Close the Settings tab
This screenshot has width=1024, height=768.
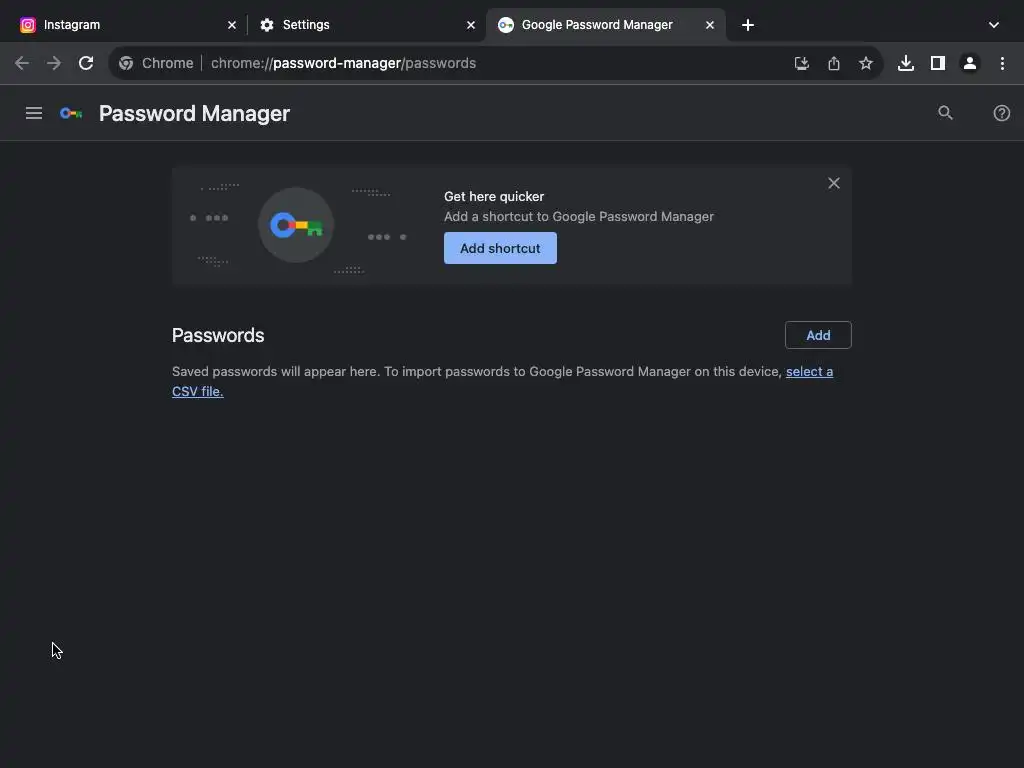(x=471, y=25)
